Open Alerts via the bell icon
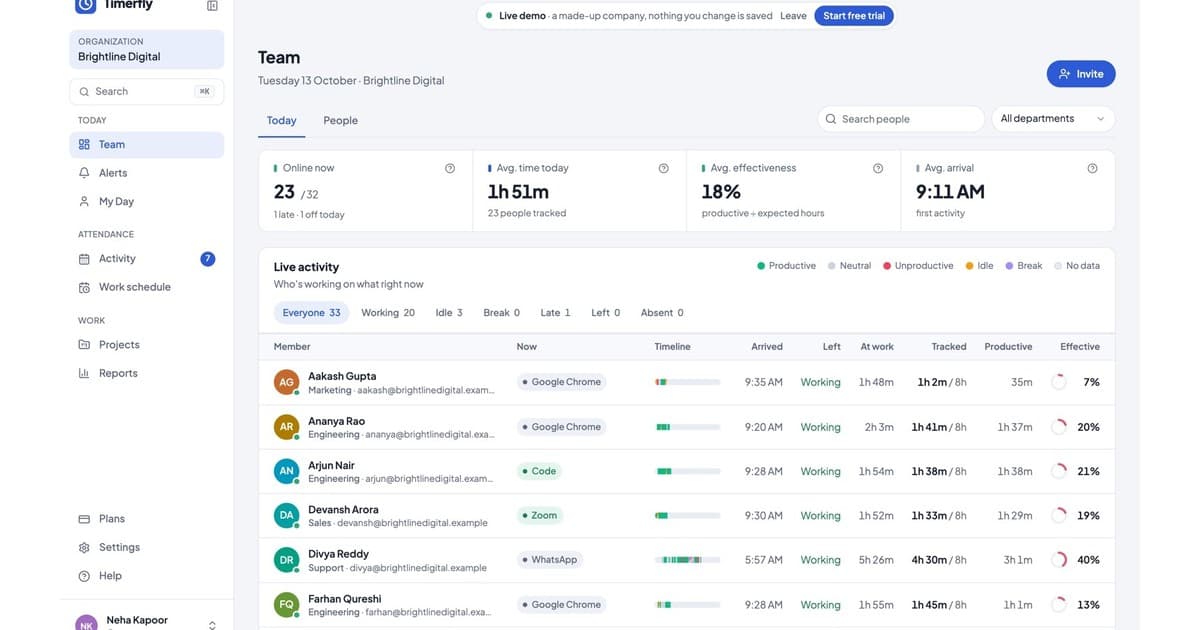1200x630 pixels. [x=84, y=173]
